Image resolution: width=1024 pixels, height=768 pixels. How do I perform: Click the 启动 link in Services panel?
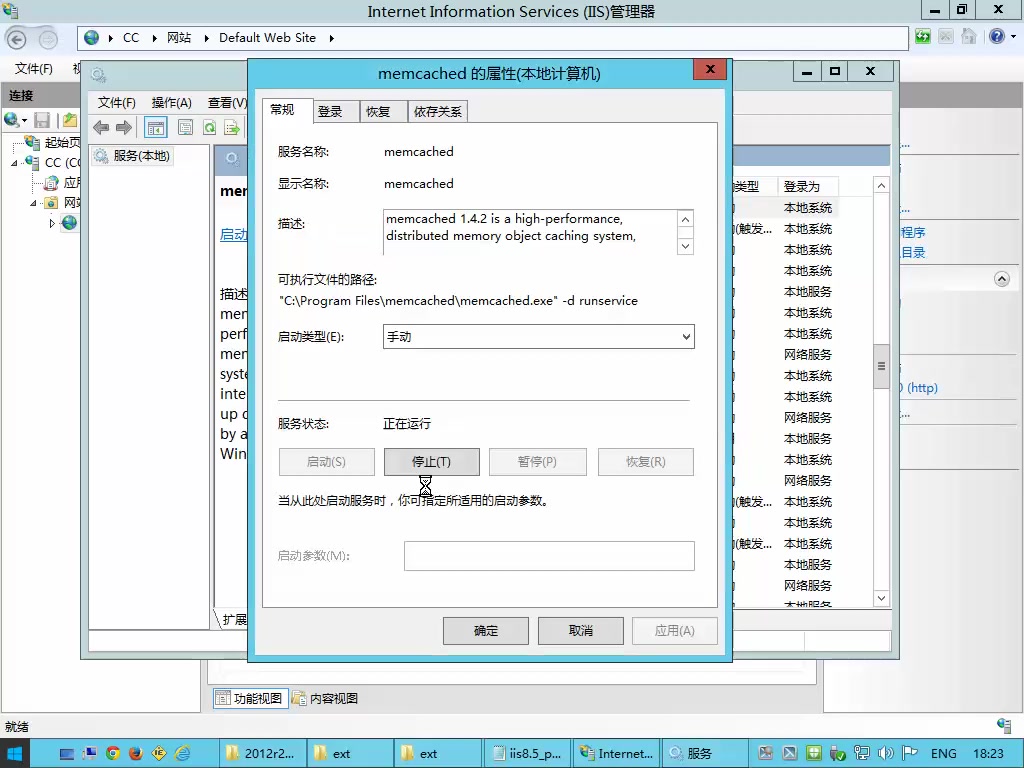pyautogui.click(x=233, y=234)
